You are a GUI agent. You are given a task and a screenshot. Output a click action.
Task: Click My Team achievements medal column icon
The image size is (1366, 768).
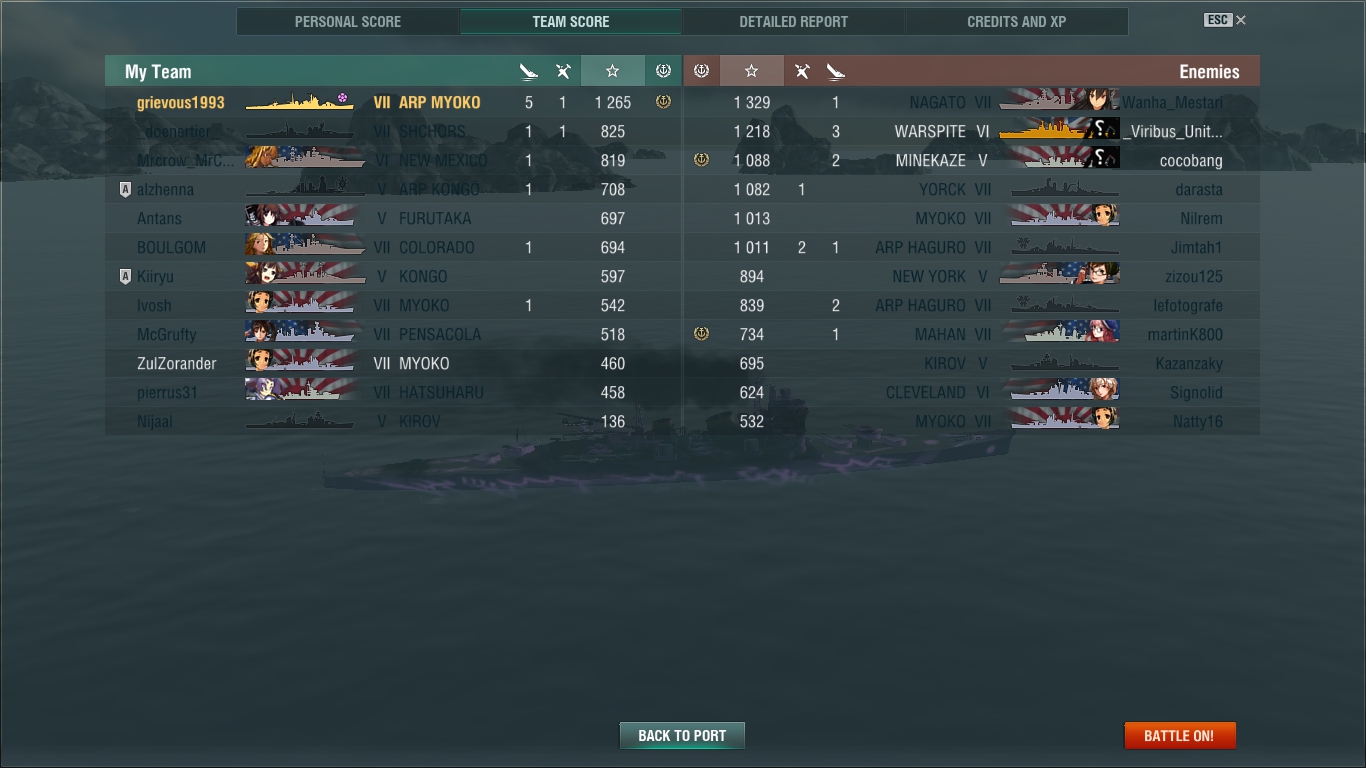(663, 71)
